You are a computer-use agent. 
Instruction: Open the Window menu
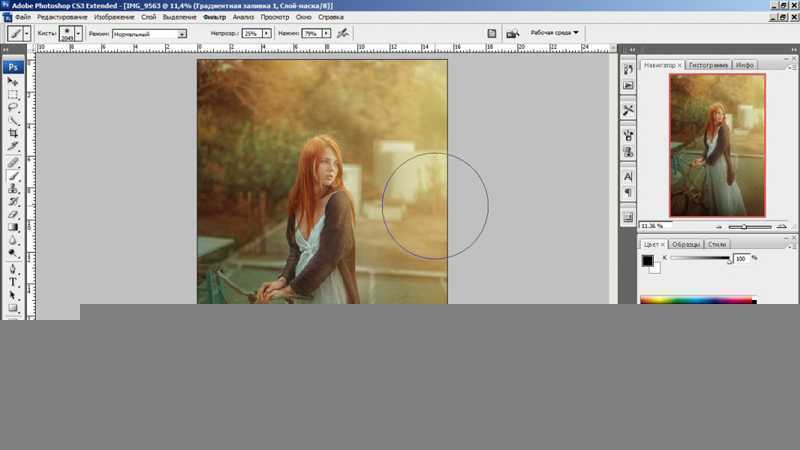(x=304, y=17)
